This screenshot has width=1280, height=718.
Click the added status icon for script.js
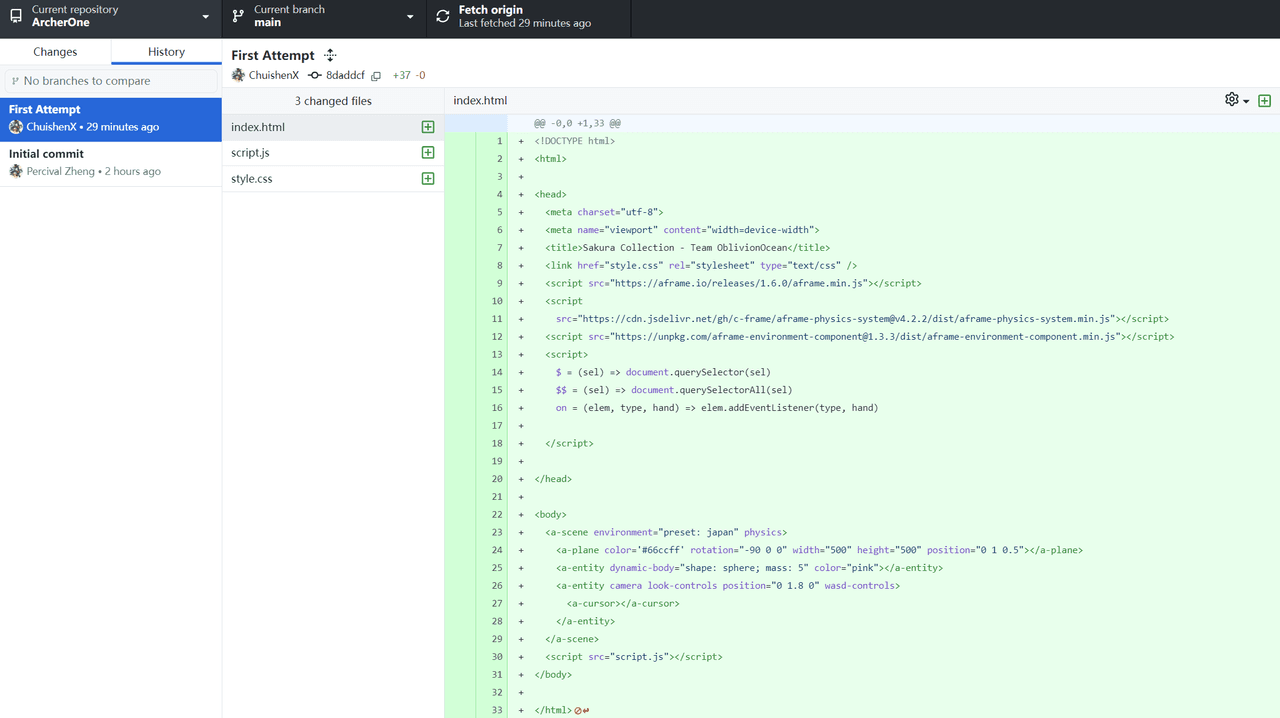coord(428,153)
